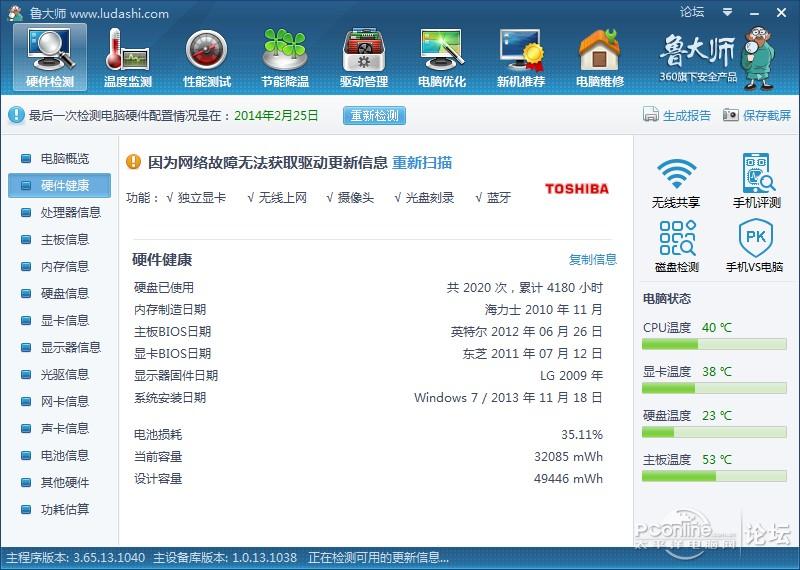Open 磁盘检测 disk check tool

pyautogui.click(x=677, y=246)
